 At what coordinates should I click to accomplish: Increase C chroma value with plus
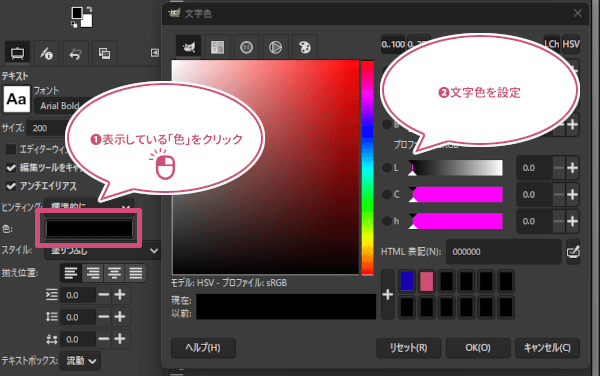click(x=572, y=195)
